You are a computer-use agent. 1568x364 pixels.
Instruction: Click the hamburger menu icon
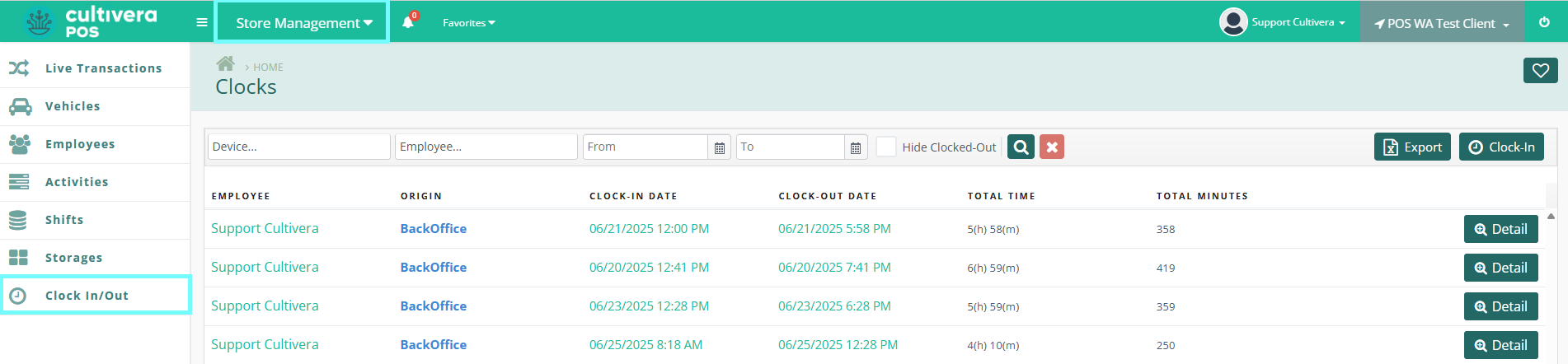[x=202, y=22]
